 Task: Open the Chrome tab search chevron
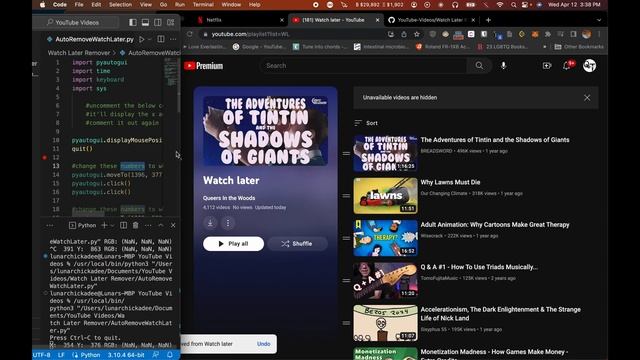[599, 20]
